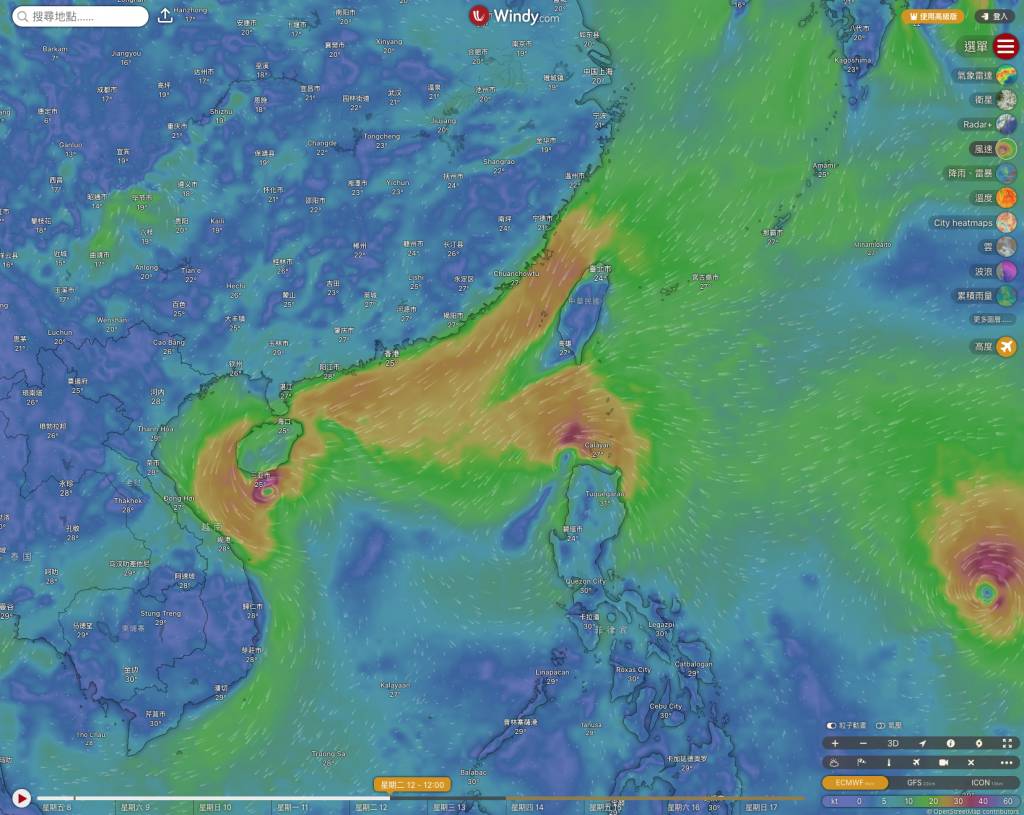This screenshot has width=1024, height=815.
Task: Expand 更多圖層 more layers list
Action: pos(991,320)
